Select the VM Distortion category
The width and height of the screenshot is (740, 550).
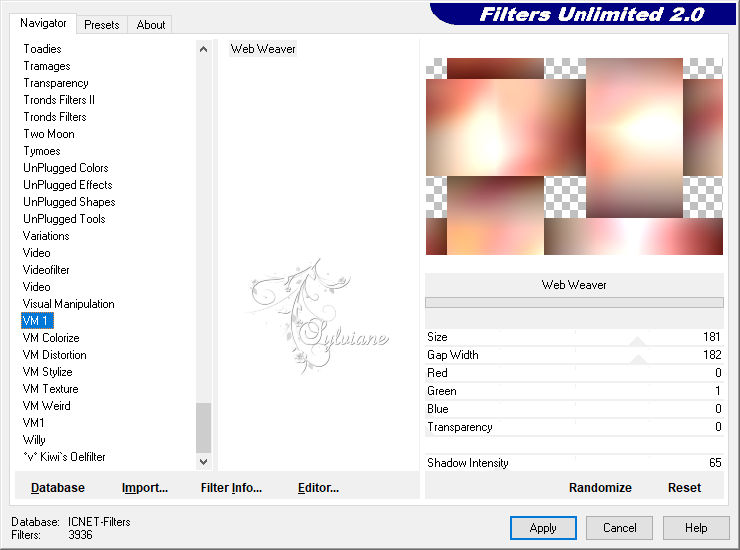[54, 355]
